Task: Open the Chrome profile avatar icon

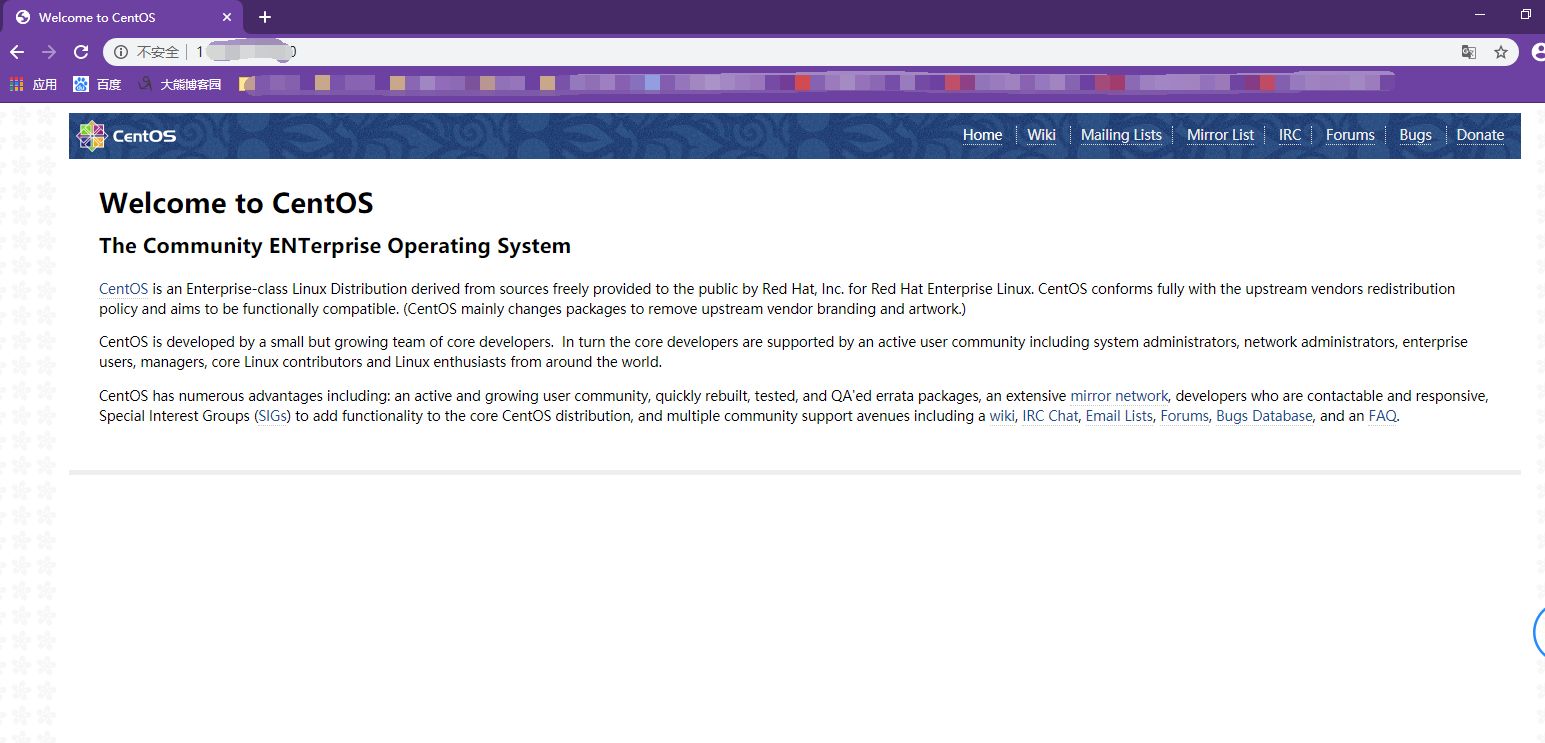Action: point(1539,52)
